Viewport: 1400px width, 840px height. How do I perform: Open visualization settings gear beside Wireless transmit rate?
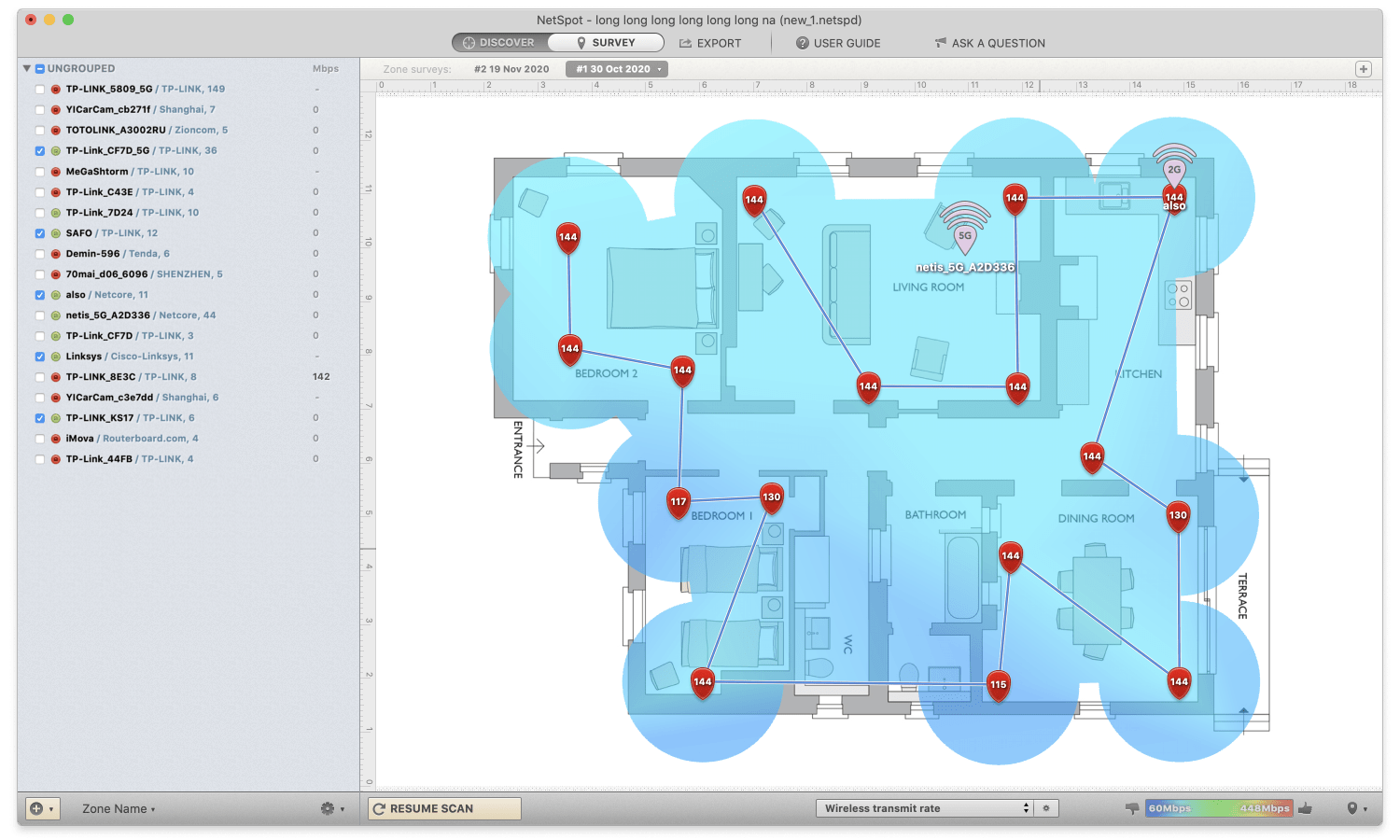[1046, 808]
